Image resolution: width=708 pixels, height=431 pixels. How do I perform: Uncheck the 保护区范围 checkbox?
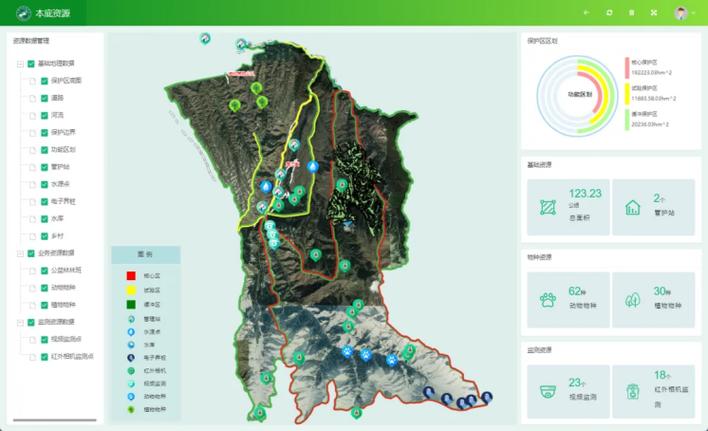coord(44,81)
